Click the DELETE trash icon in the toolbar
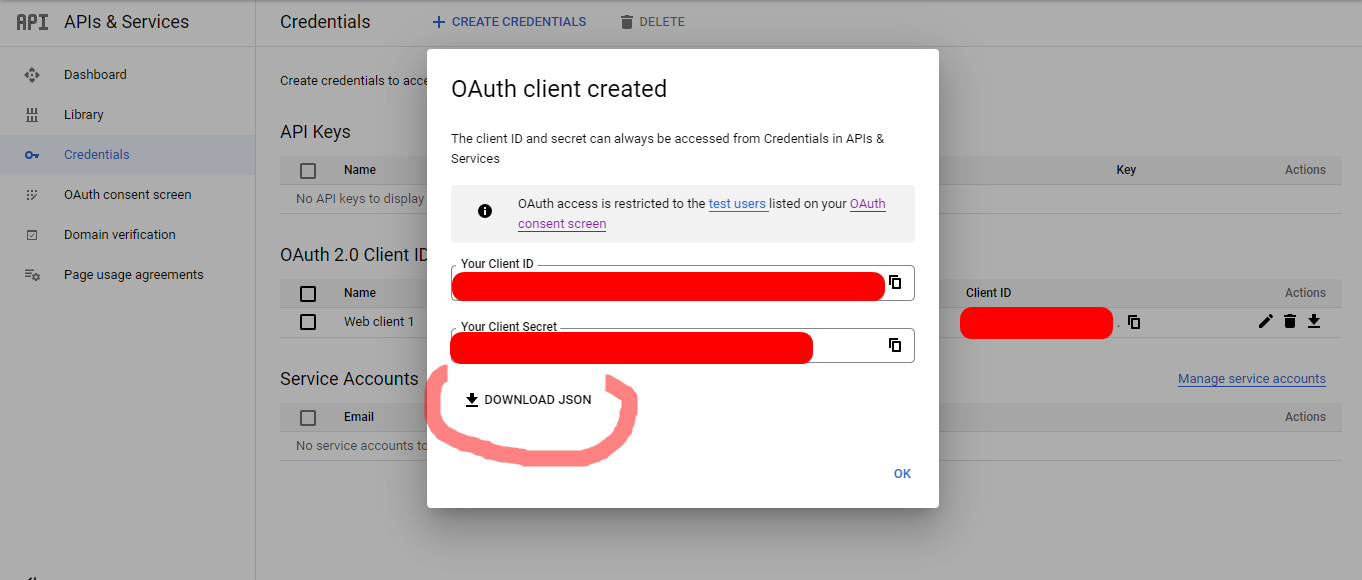 [625, 21]
